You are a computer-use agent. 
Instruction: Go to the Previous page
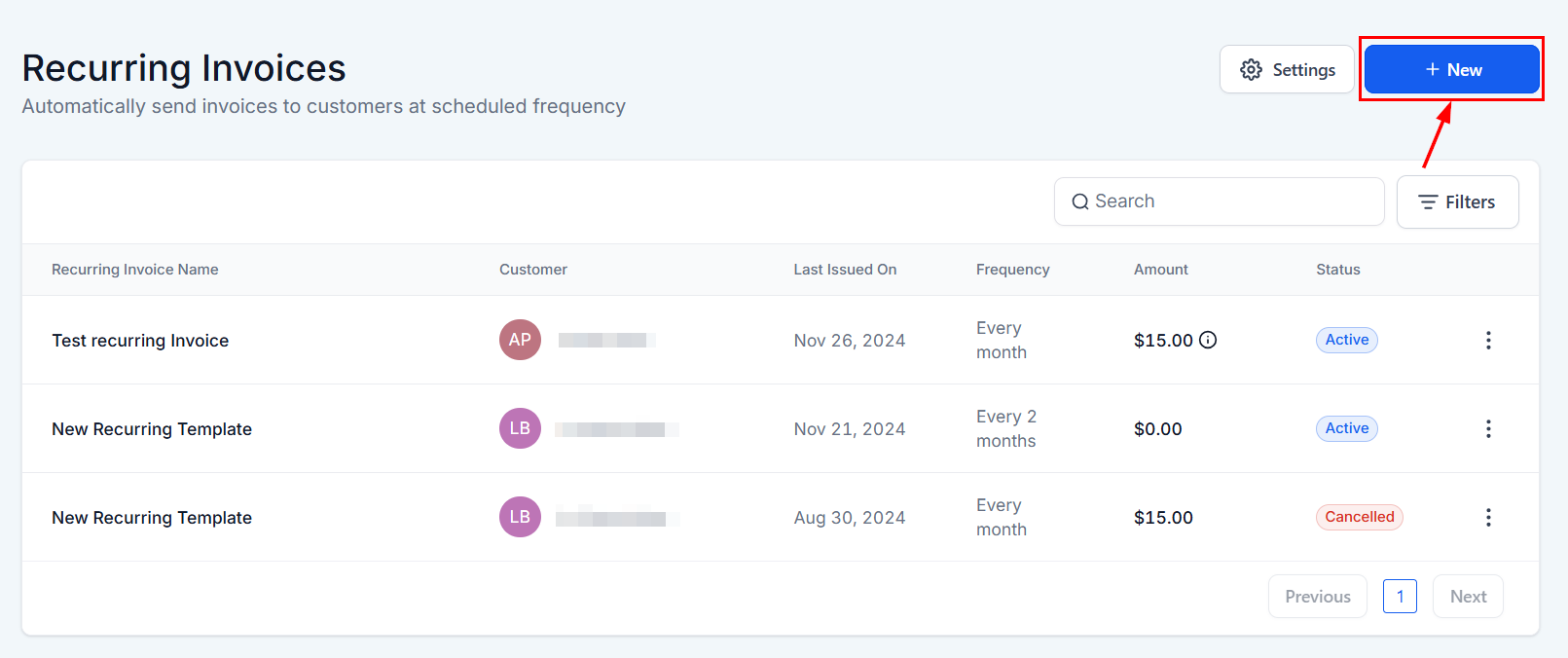tap(1317, 597)
